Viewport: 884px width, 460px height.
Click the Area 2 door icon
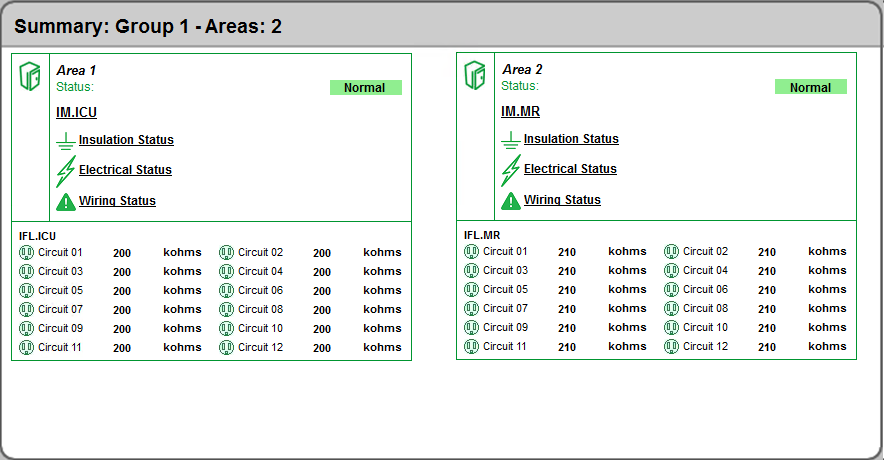[x=475, y=75]
